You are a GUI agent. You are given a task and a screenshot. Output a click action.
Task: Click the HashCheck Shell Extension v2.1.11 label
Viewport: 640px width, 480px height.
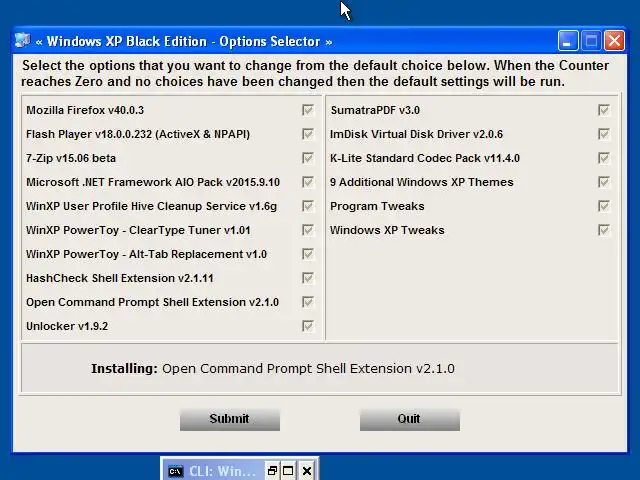(x=120, y=278)
